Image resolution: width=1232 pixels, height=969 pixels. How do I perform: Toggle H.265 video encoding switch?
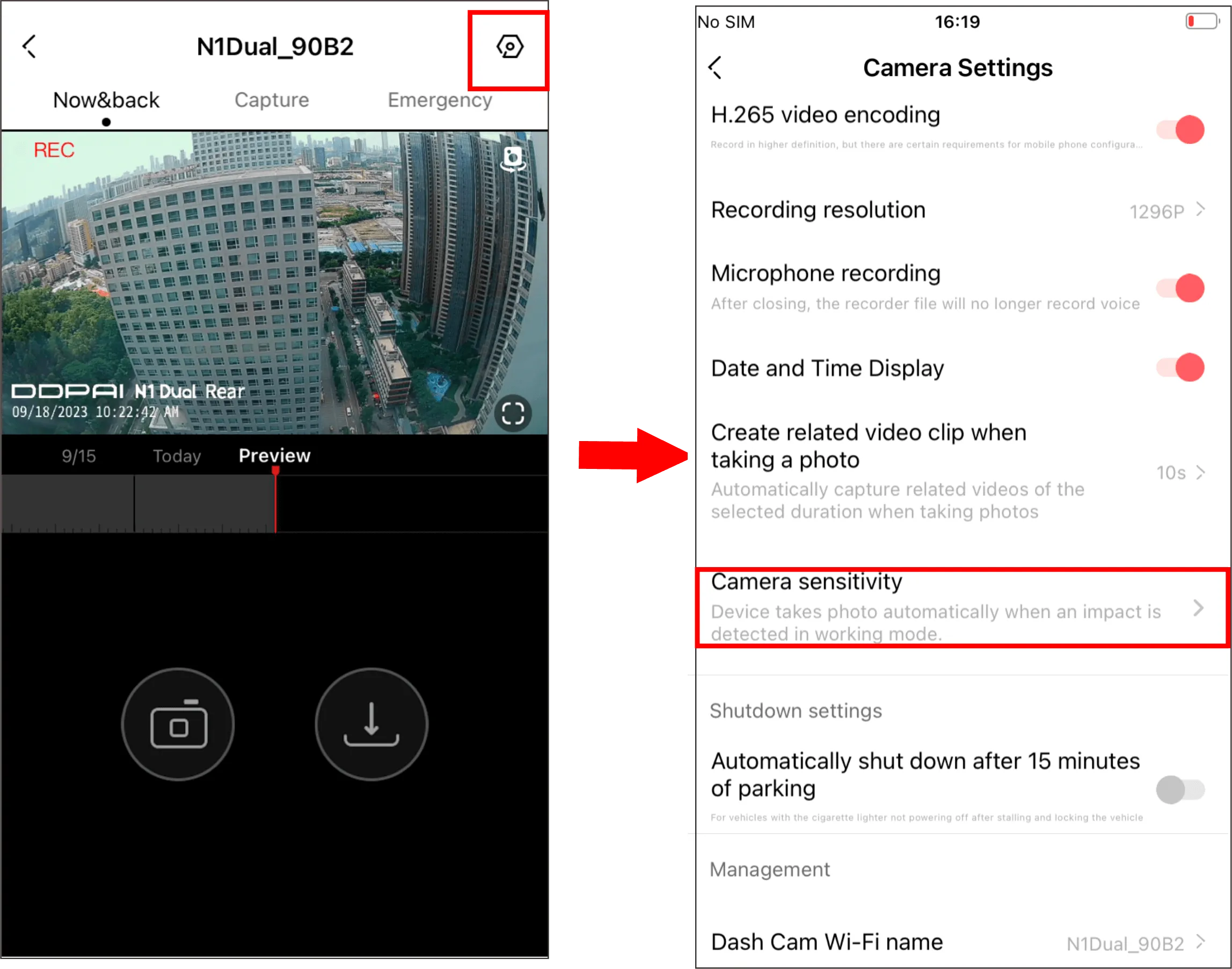tap(1181, 129)
